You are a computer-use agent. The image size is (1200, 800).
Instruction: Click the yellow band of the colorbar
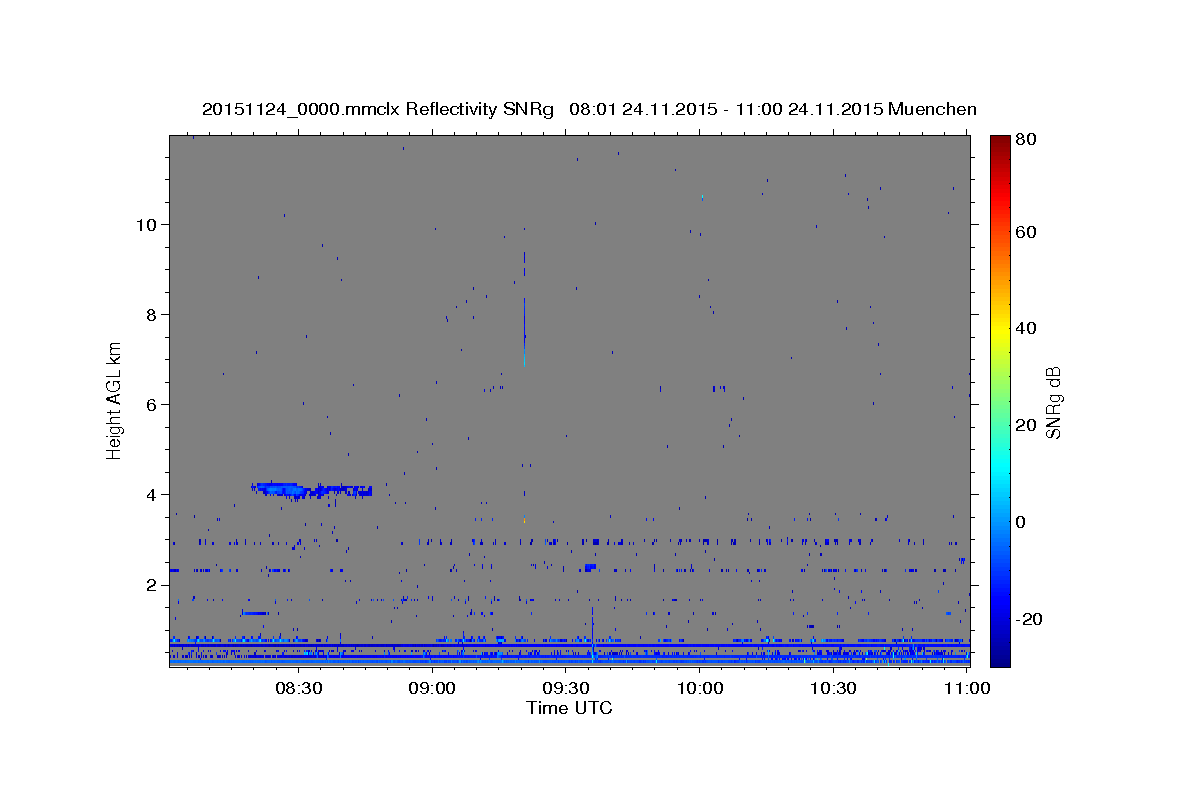(1000, 330)
